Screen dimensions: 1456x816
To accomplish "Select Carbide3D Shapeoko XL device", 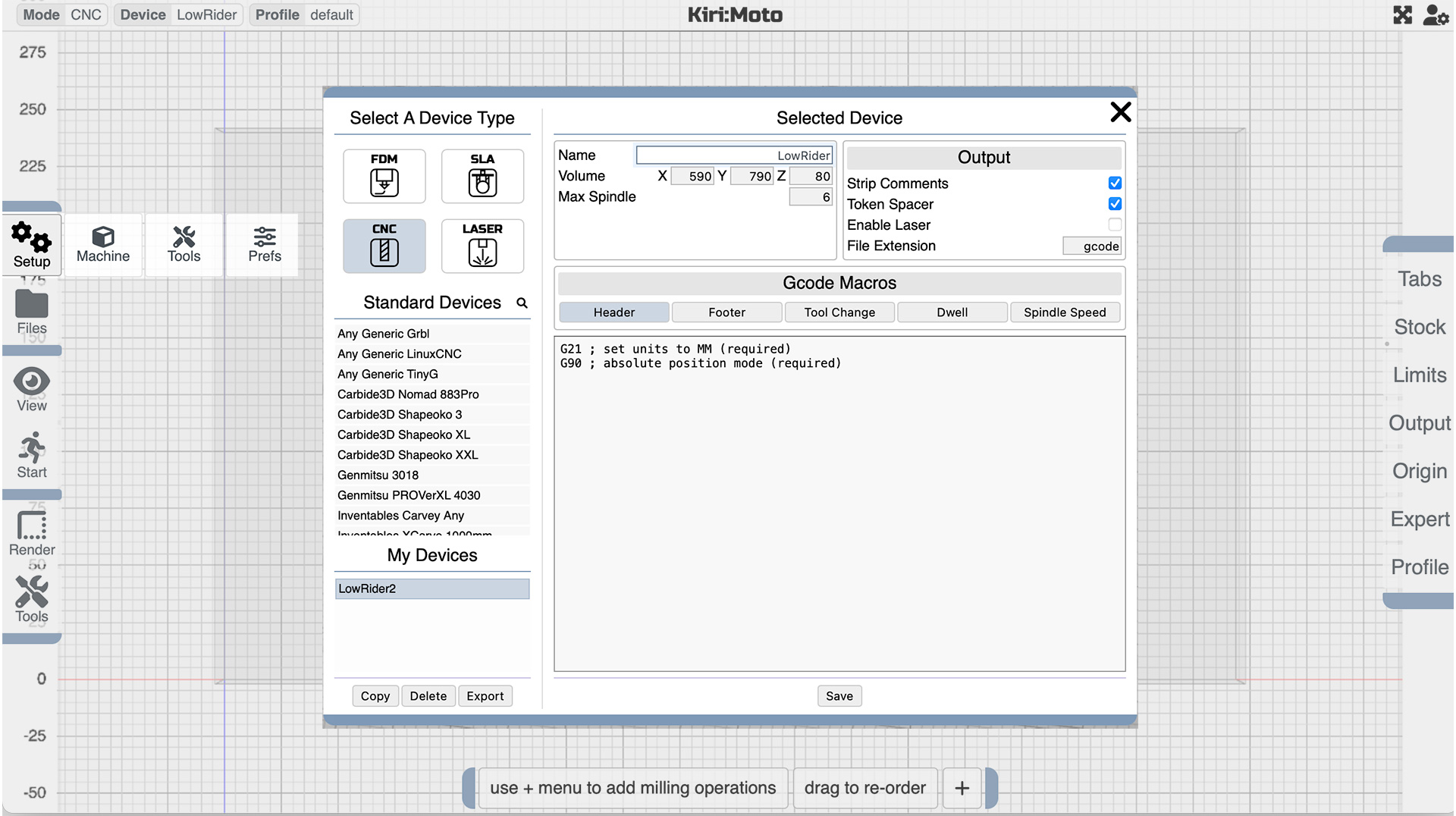I will click(x=432, y=435).
